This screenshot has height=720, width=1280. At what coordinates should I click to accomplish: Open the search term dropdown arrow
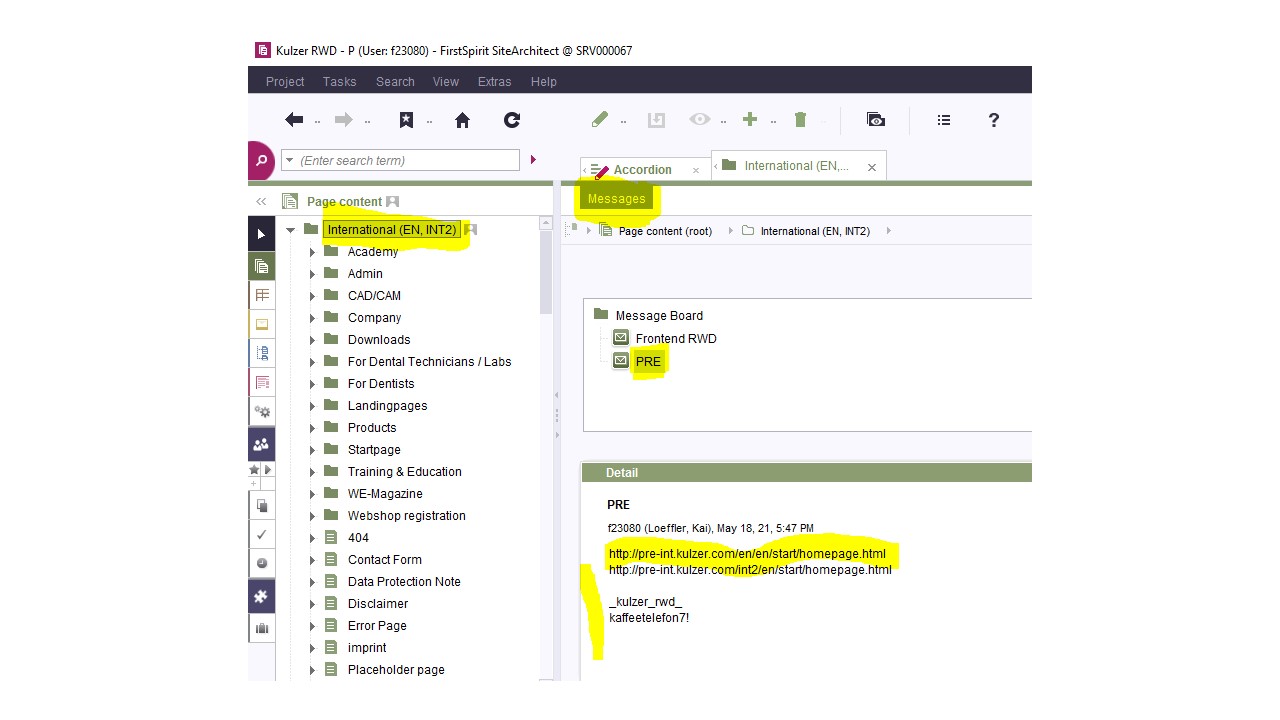[x=289, y=160]
